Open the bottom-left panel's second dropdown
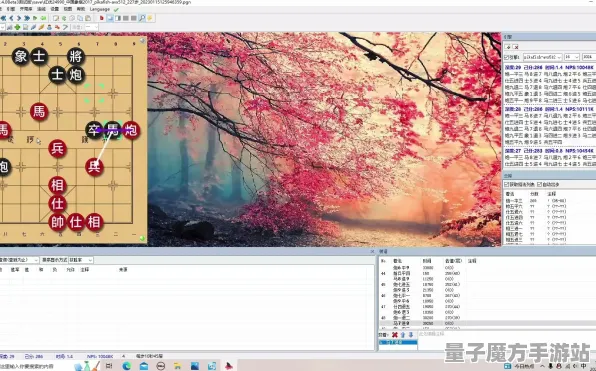Screen dimensions: 596x371 81,260
